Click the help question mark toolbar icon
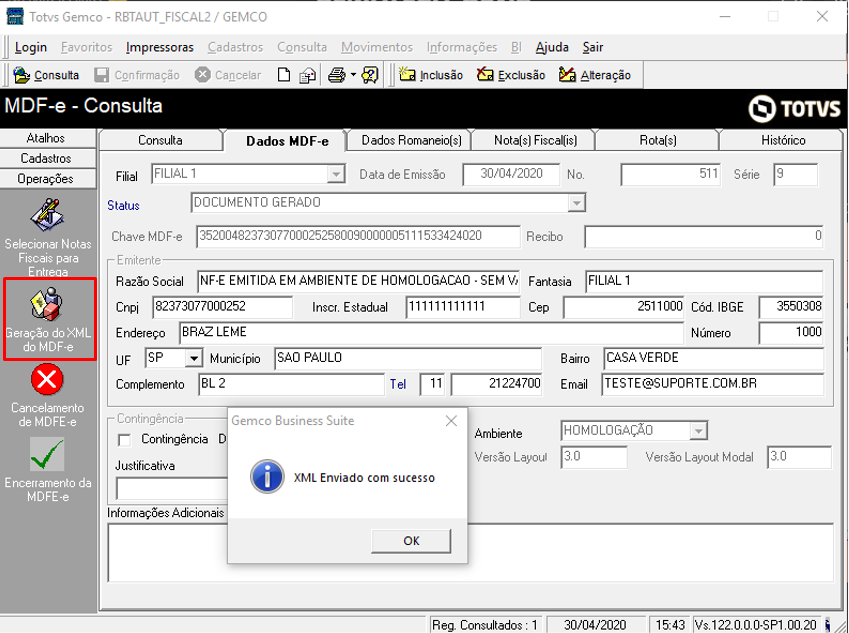Image resolution: width=849 pixels, height=633 pixels. point(370,75)
